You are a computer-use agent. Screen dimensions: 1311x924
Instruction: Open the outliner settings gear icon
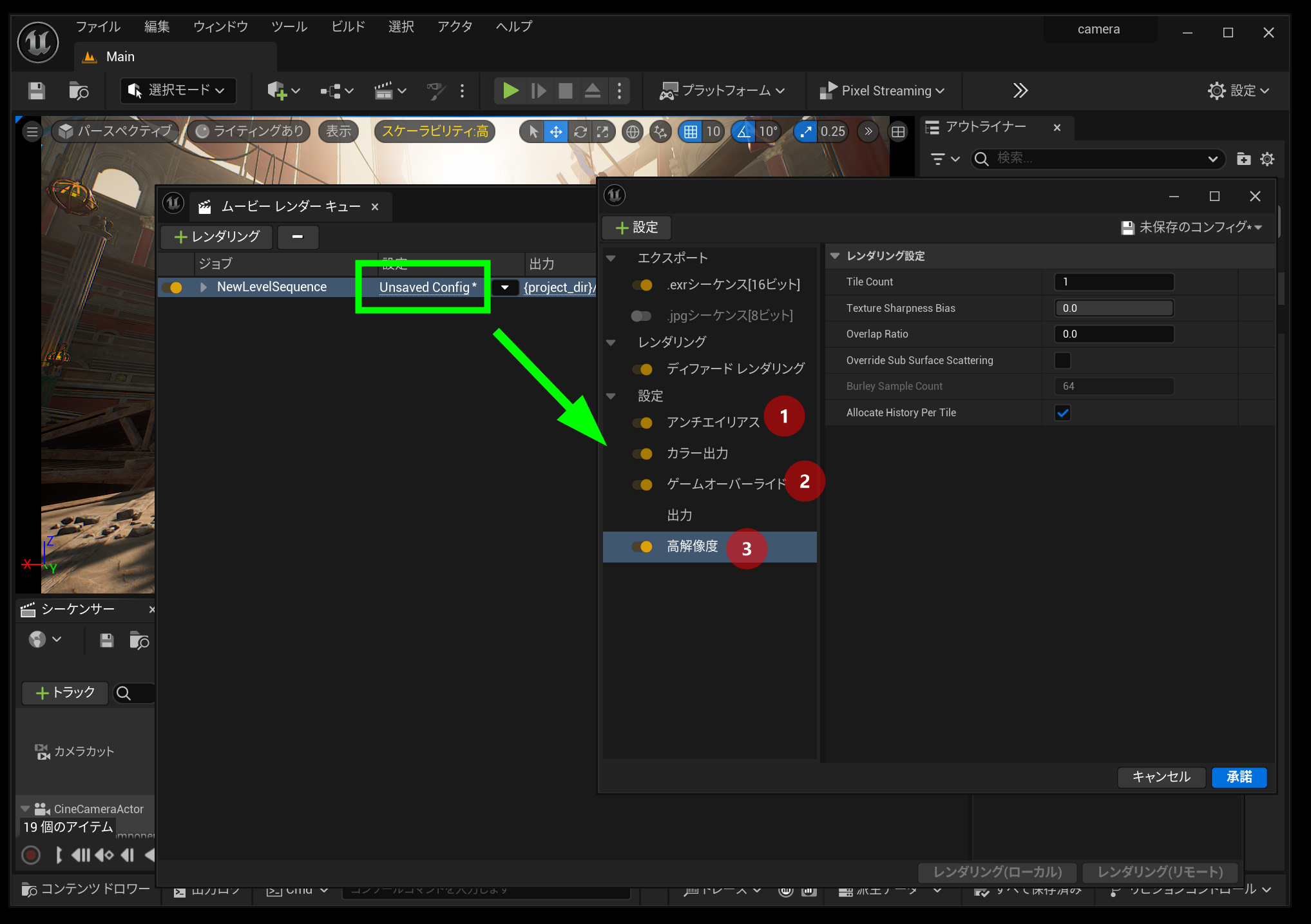point(1267,159)
